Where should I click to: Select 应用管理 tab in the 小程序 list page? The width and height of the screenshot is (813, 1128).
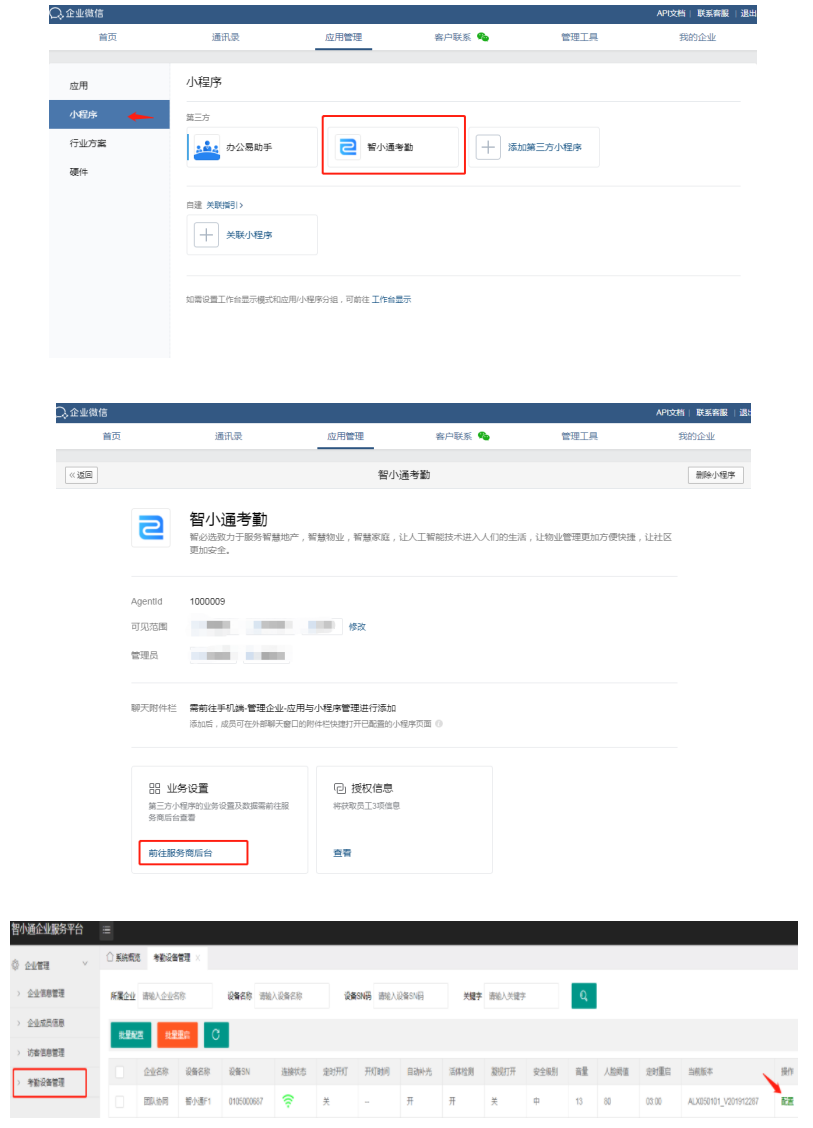(343, 37)
